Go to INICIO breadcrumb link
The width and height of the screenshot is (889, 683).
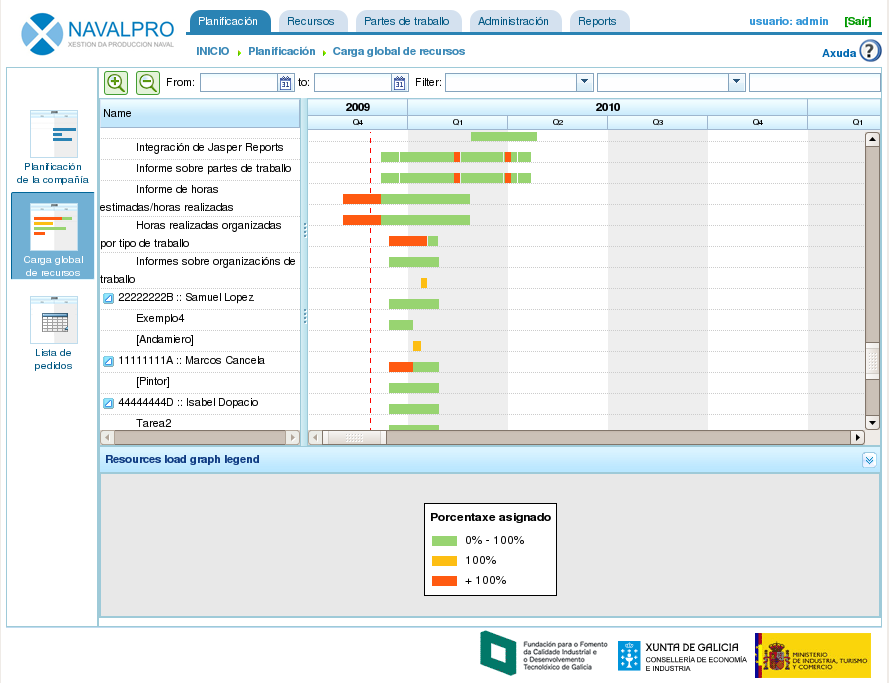click(x=212, y=51)
